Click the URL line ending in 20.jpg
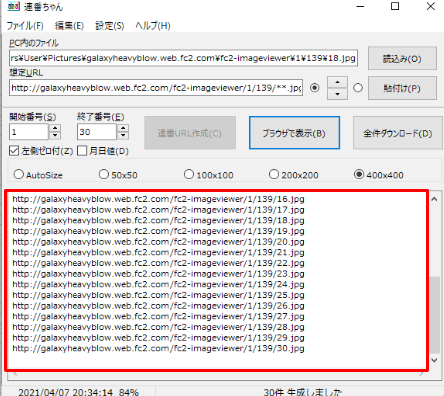 tap(158, 242)
